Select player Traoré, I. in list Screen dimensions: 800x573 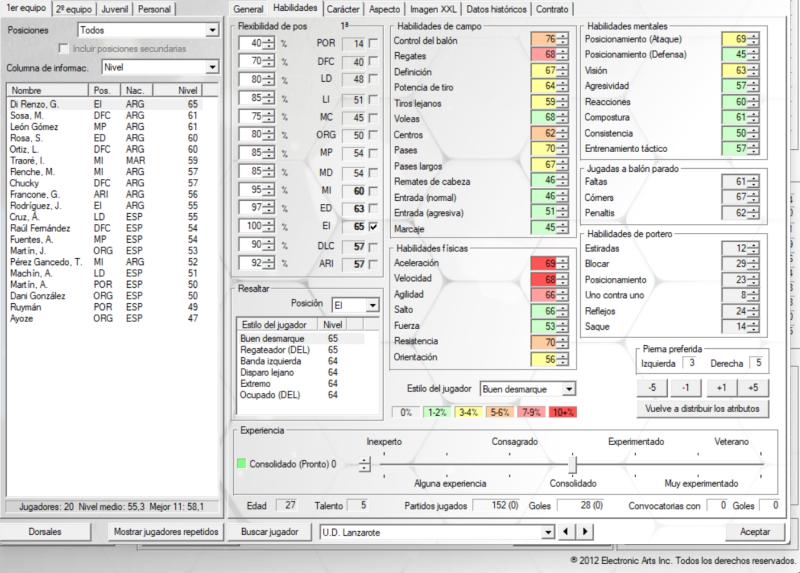(x=105, y=160)
